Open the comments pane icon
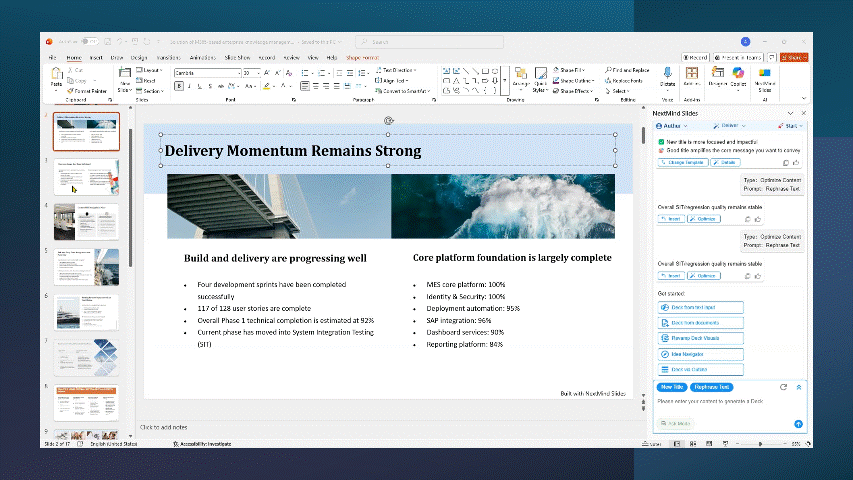Viewport: 853px width, 480px height. coord(771,57)
